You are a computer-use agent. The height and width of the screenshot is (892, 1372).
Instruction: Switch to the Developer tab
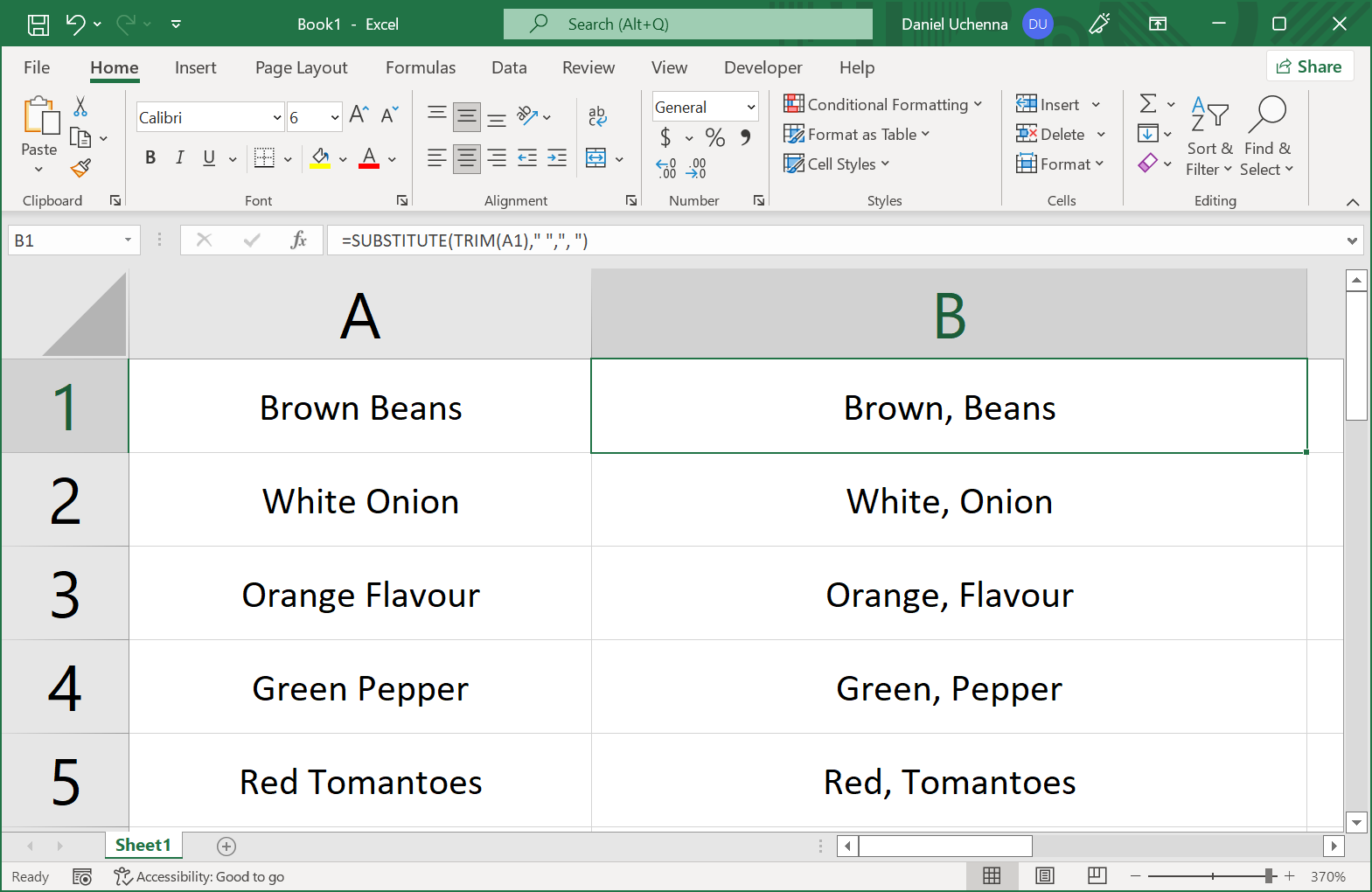click(x=763, y=67)
